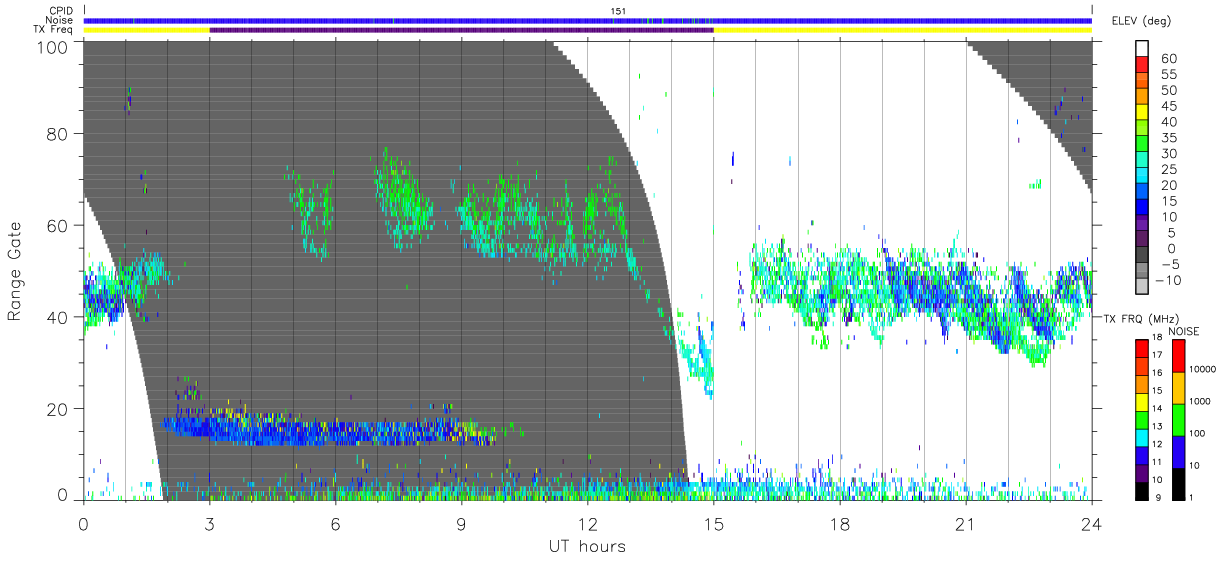Click the '12' tick on UT hours axis
1228x567 pixels.
coord(587,522)
